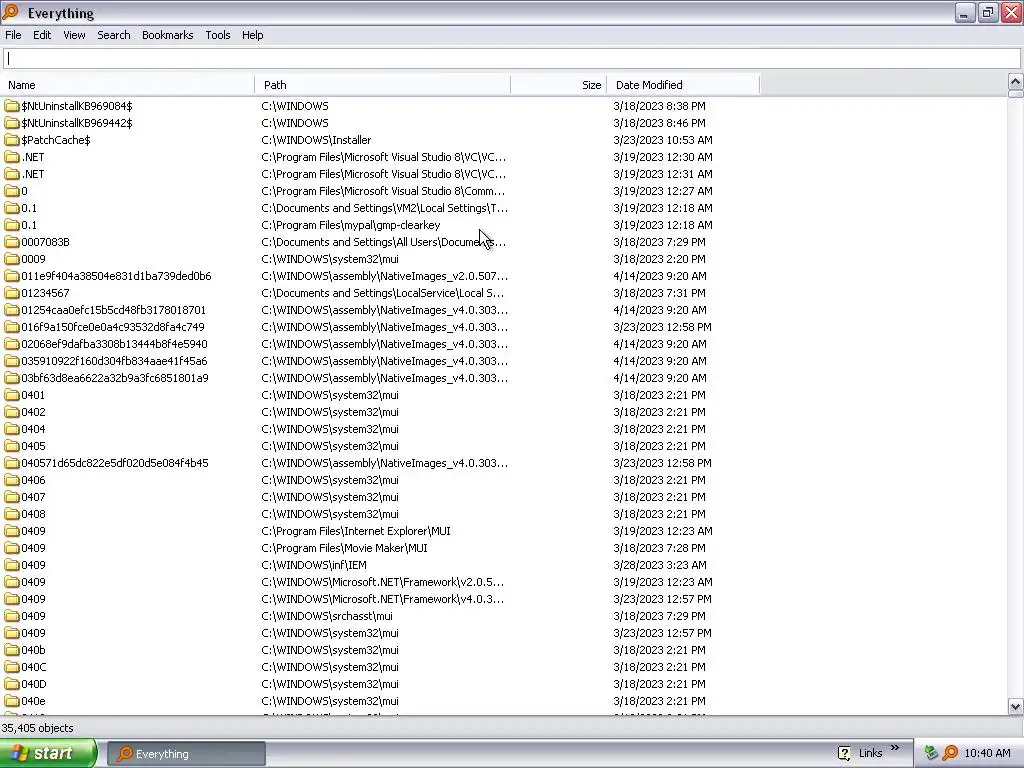Select 0409 folder in Movie Maker\MUI
This screenshot has height=768, width=1024.
(x=33, y=548)
